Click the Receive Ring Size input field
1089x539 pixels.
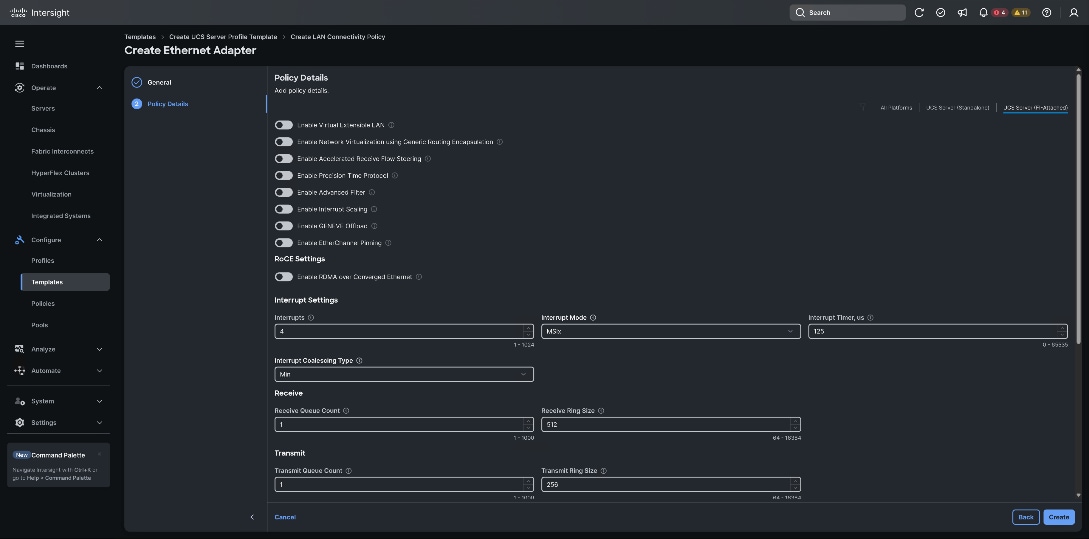click(x=670, y=424)
